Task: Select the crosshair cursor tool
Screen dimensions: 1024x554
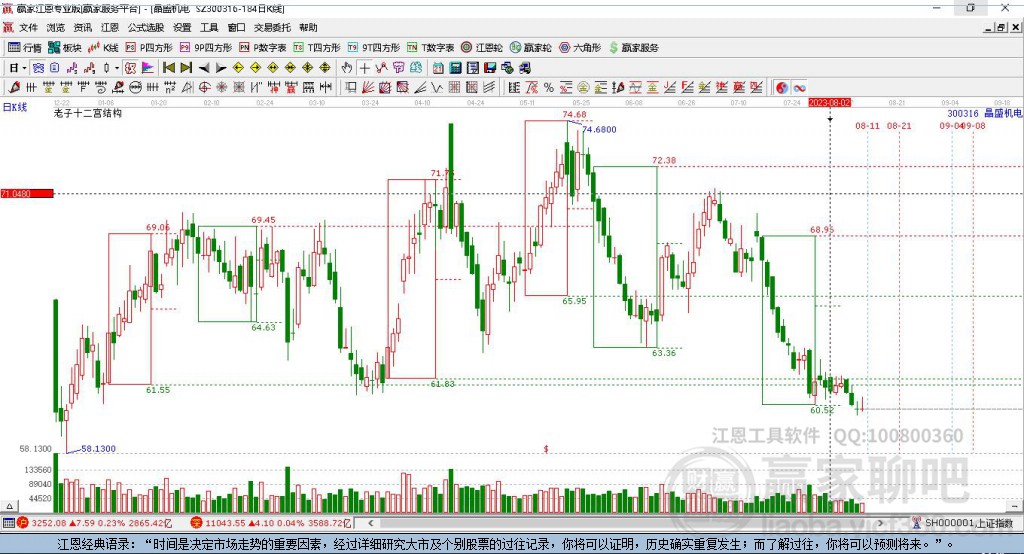Action: click(x=365, y=68)
